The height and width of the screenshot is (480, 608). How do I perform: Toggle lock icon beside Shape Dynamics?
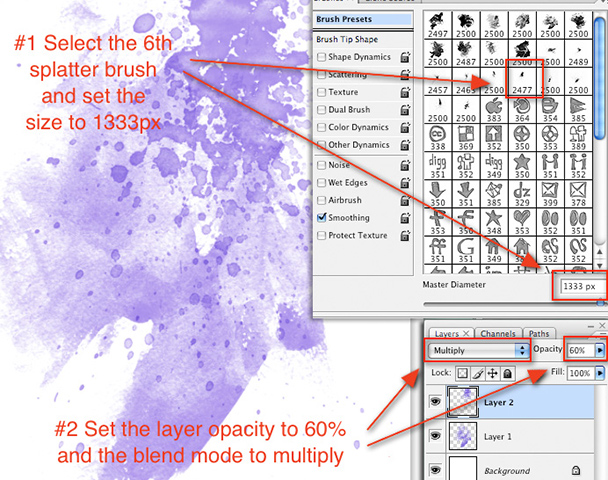(405, 57)
